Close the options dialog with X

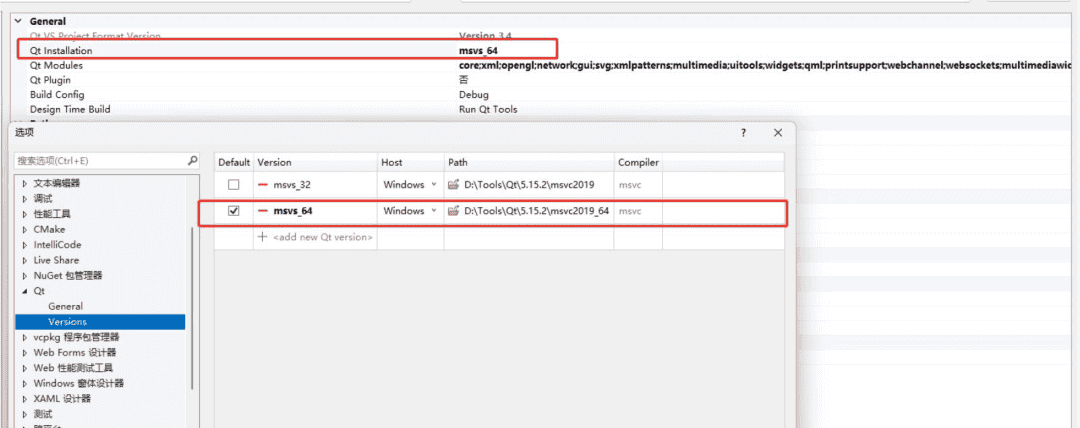pyautogui.click(x=777, y=133)
